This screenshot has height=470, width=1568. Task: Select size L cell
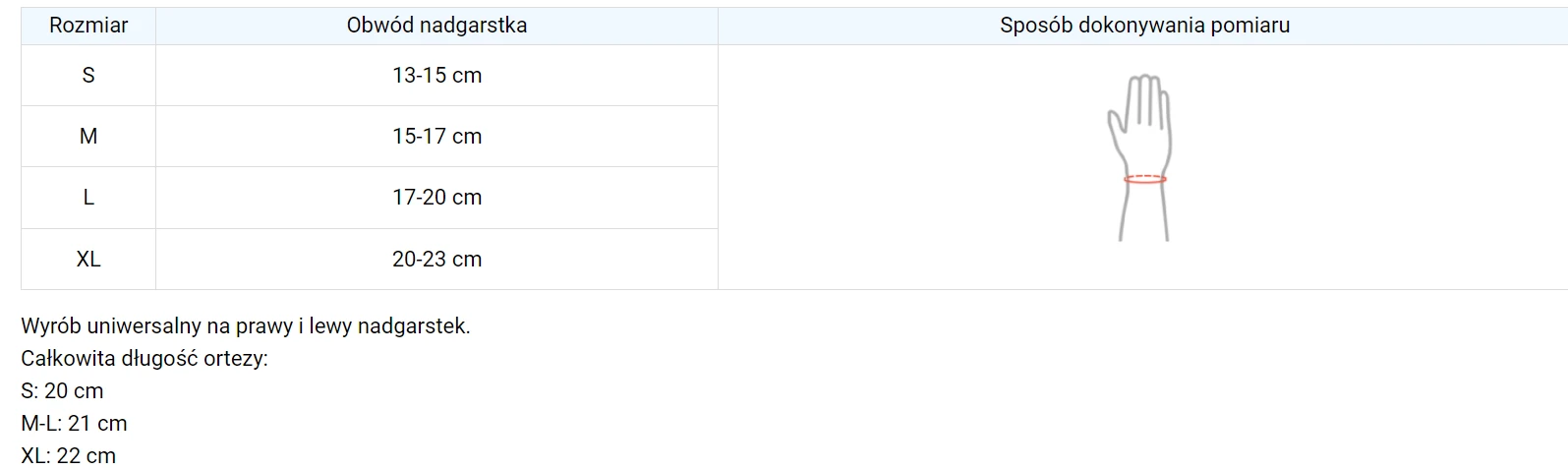coord(88,198)
